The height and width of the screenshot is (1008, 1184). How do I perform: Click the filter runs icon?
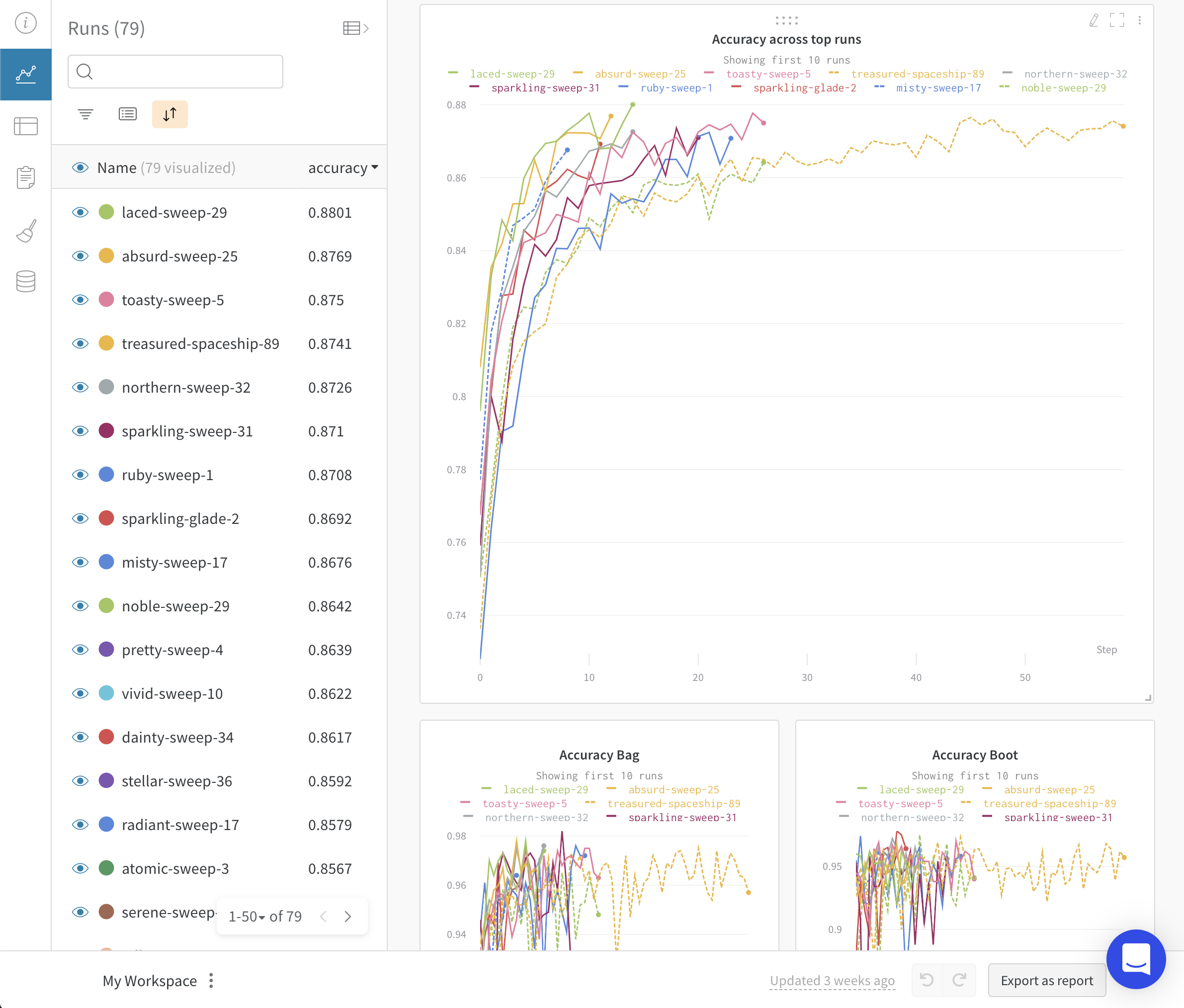85,114
